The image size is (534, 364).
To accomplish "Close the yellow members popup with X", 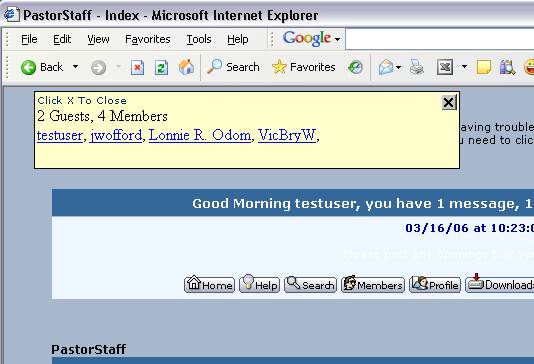I will click(x=449, y=102).
